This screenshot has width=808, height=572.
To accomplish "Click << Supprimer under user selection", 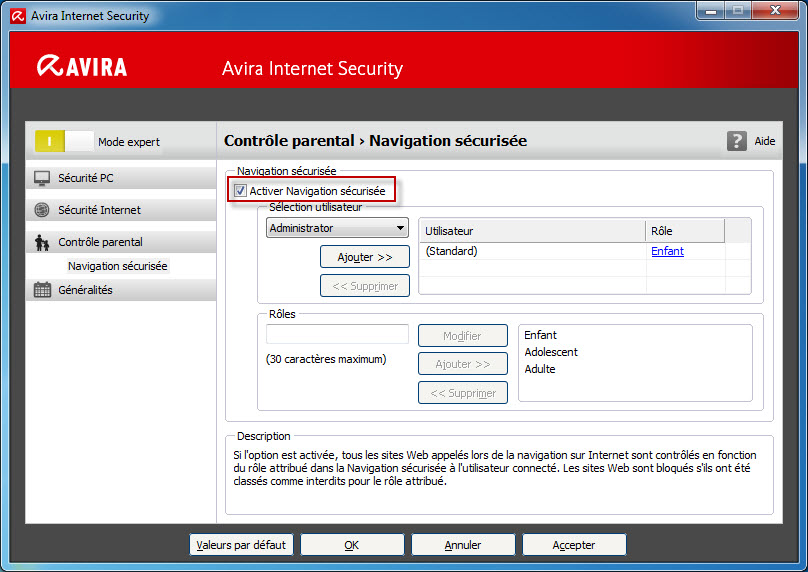I will (x=365, y=286).
